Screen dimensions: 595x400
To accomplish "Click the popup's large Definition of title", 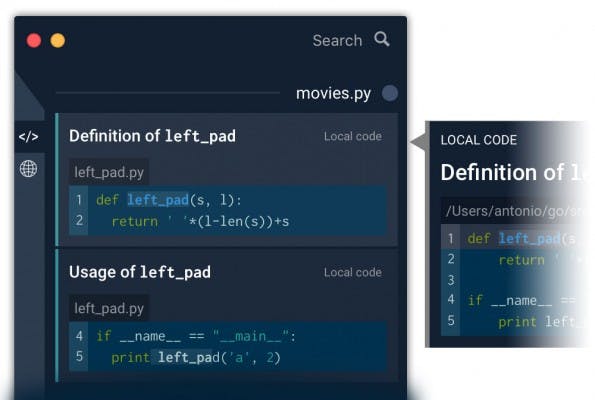I will coord(512,173).
